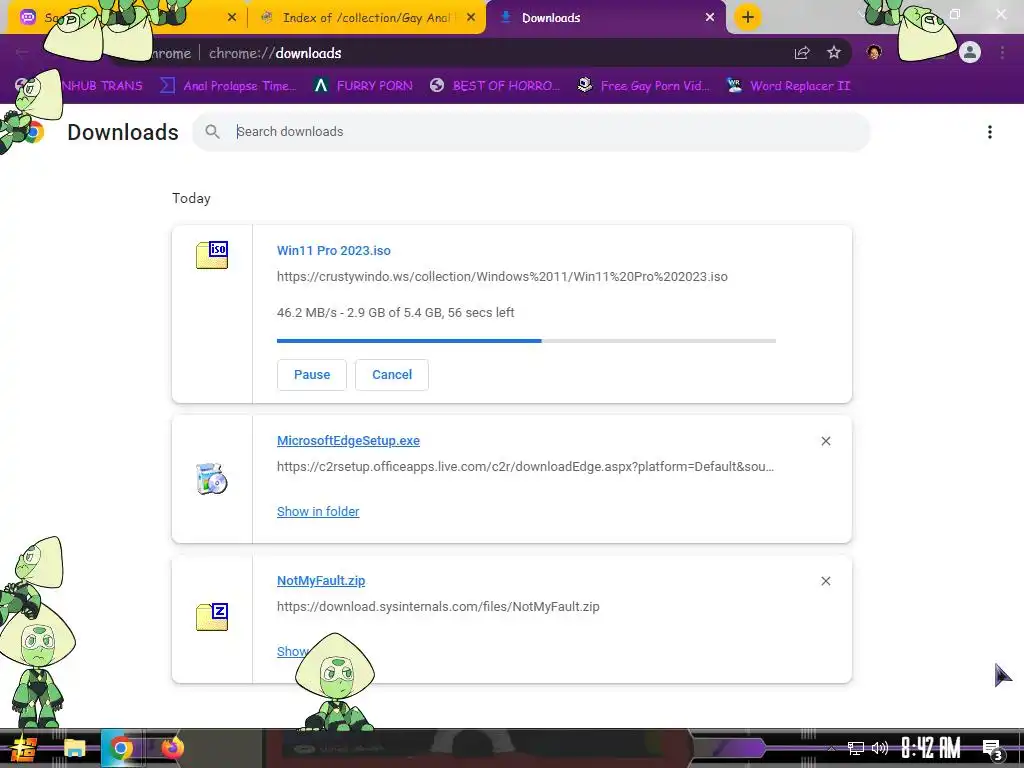Open the FURRY PORN bookmark
The width and height of the screenshot is (1024, 768).
(363, 86)
